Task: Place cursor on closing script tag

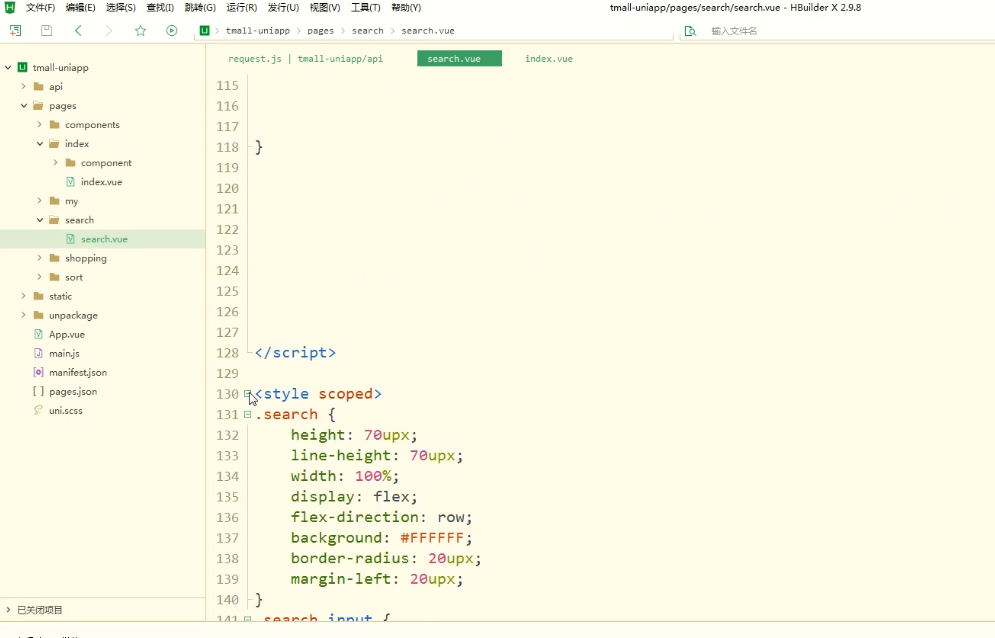Action: click(x=295, y=353)
